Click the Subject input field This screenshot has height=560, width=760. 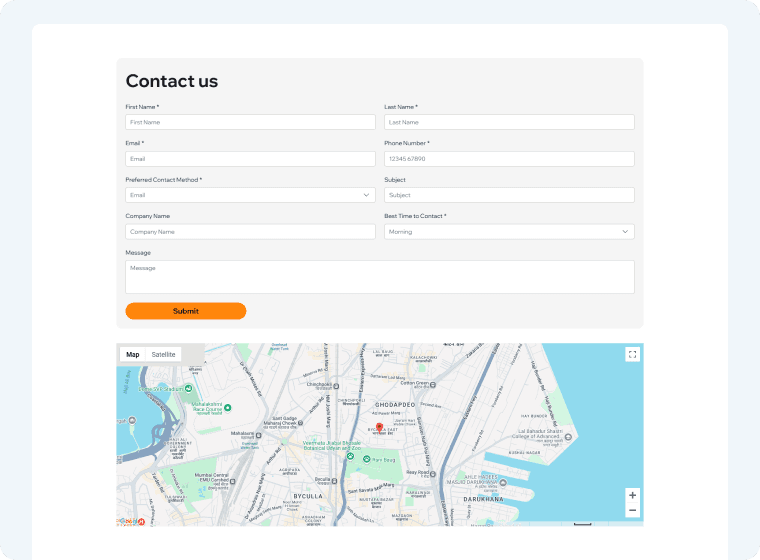[x=509, y=195]
